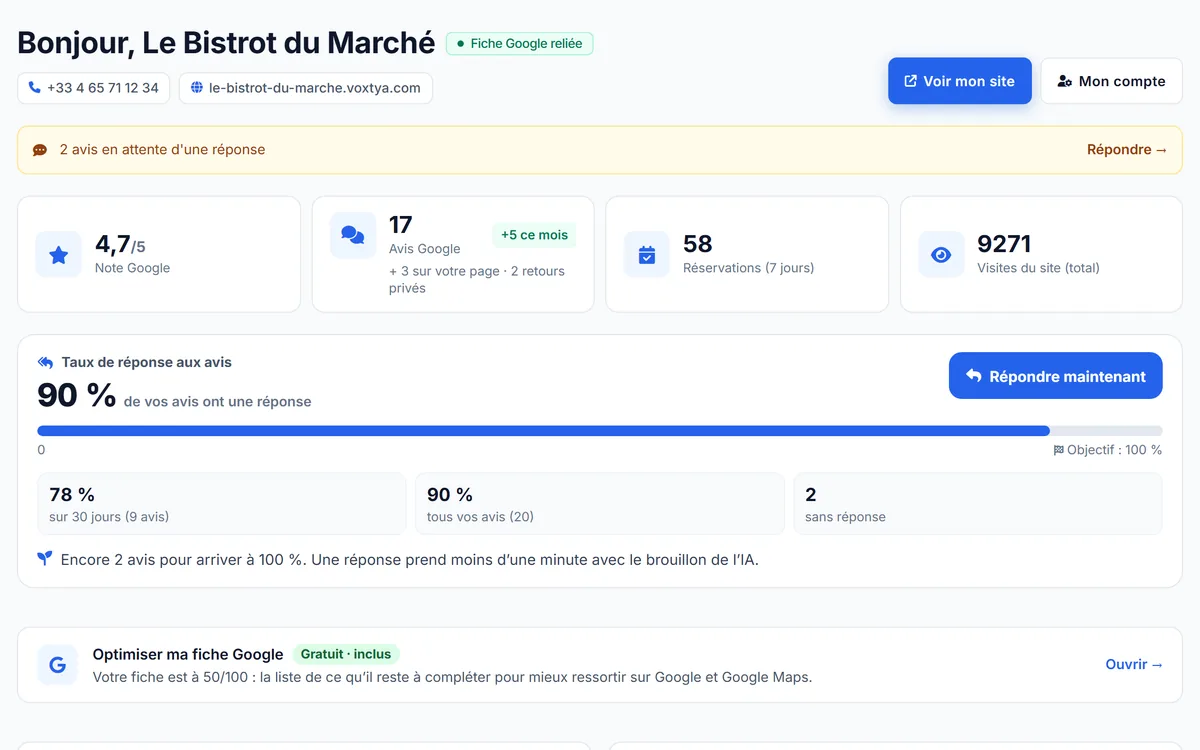This screenshot has width=1200, height=750.
Task: Click the flag icon next to Objectif : 100 %
Action: pyautogui.click(x=1058, y=450)
